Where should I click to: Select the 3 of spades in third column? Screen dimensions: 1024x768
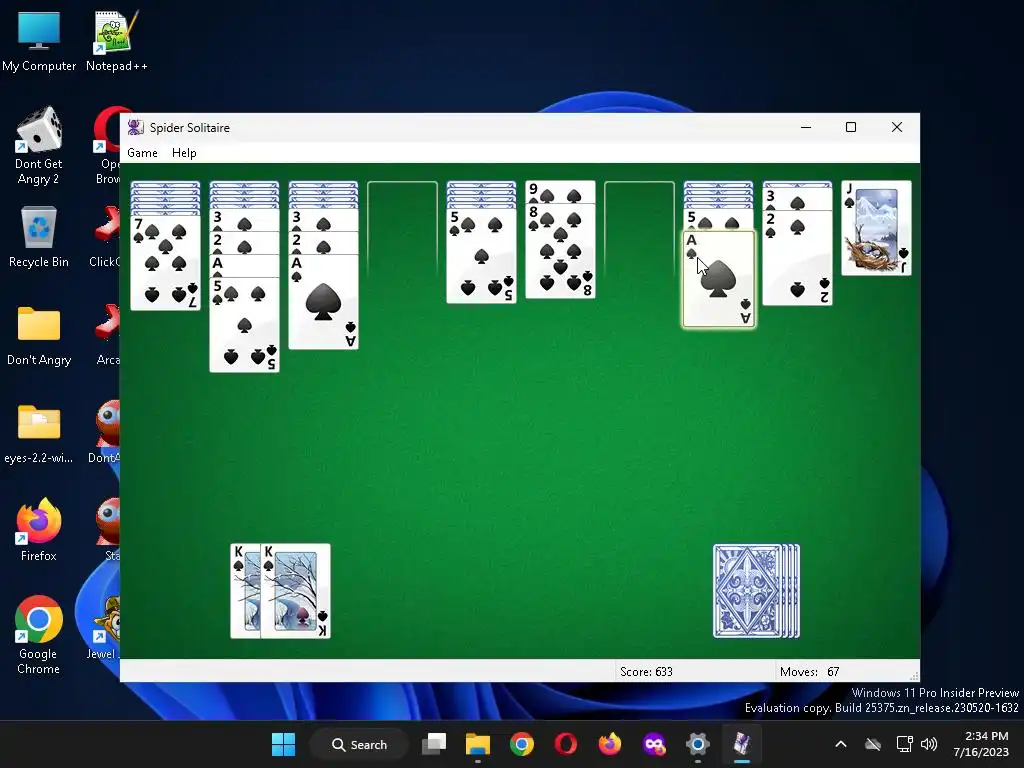coord(323,220)
